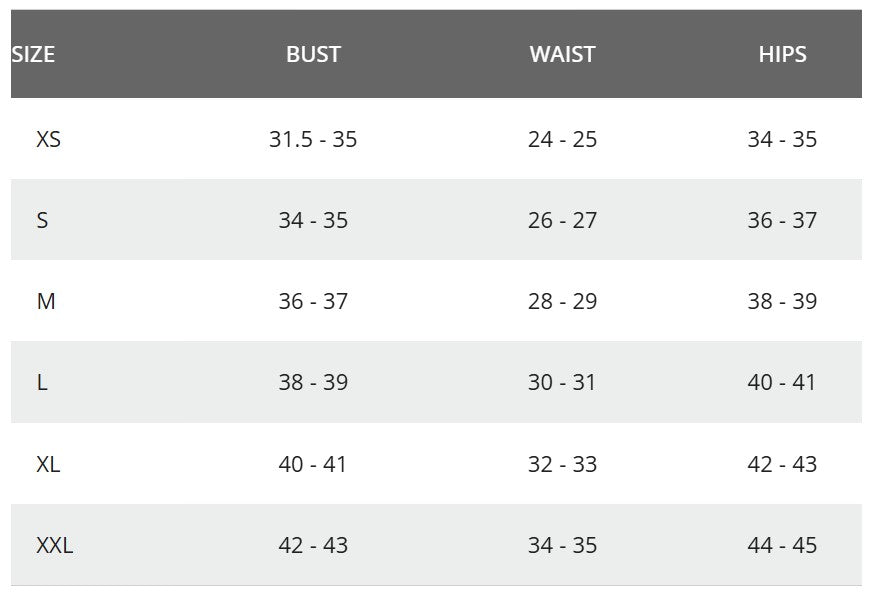
Task: Click bust value 31.5 - 35
Action: pyautogui.click(x=313, y=140)
